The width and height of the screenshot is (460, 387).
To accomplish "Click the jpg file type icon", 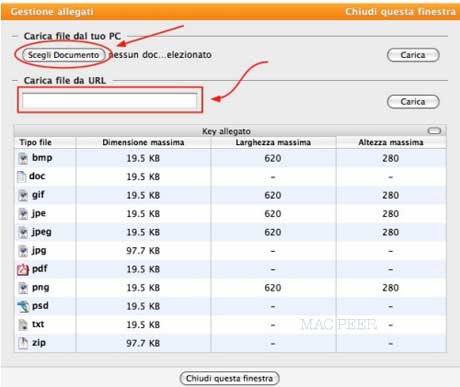I will pos(23,251).
